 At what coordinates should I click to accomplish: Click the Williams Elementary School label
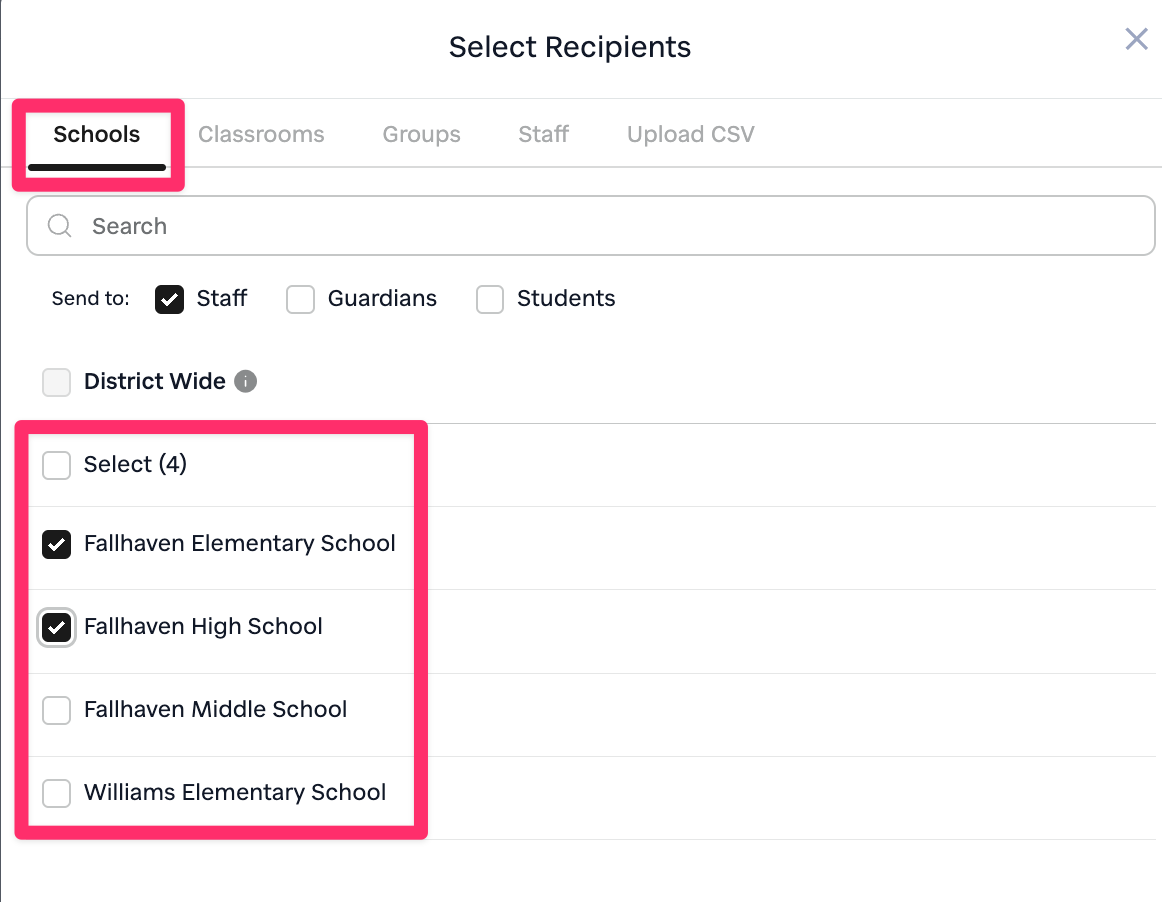pos(235,793)
